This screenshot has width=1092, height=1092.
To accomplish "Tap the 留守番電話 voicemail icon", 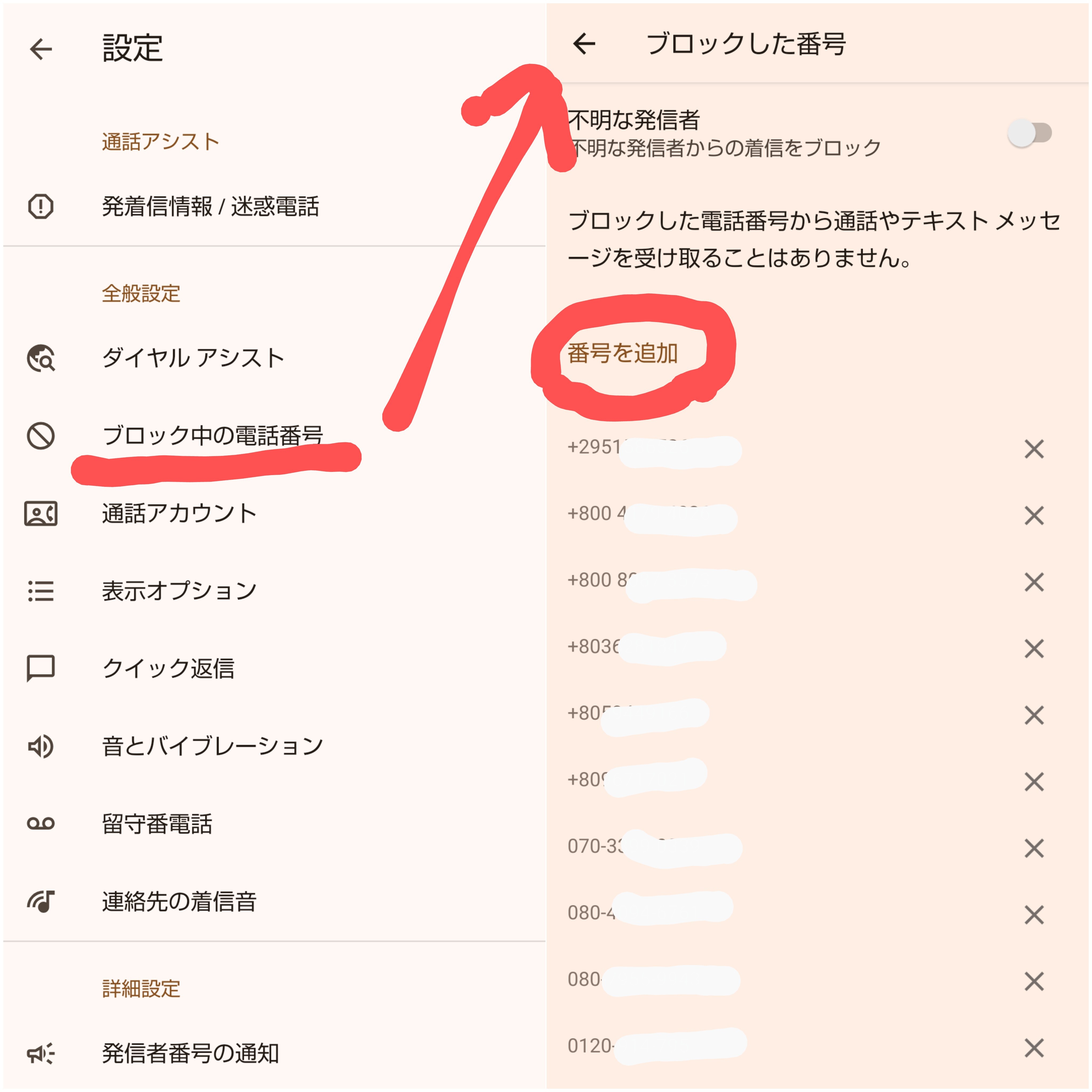I will coord(41,824).
